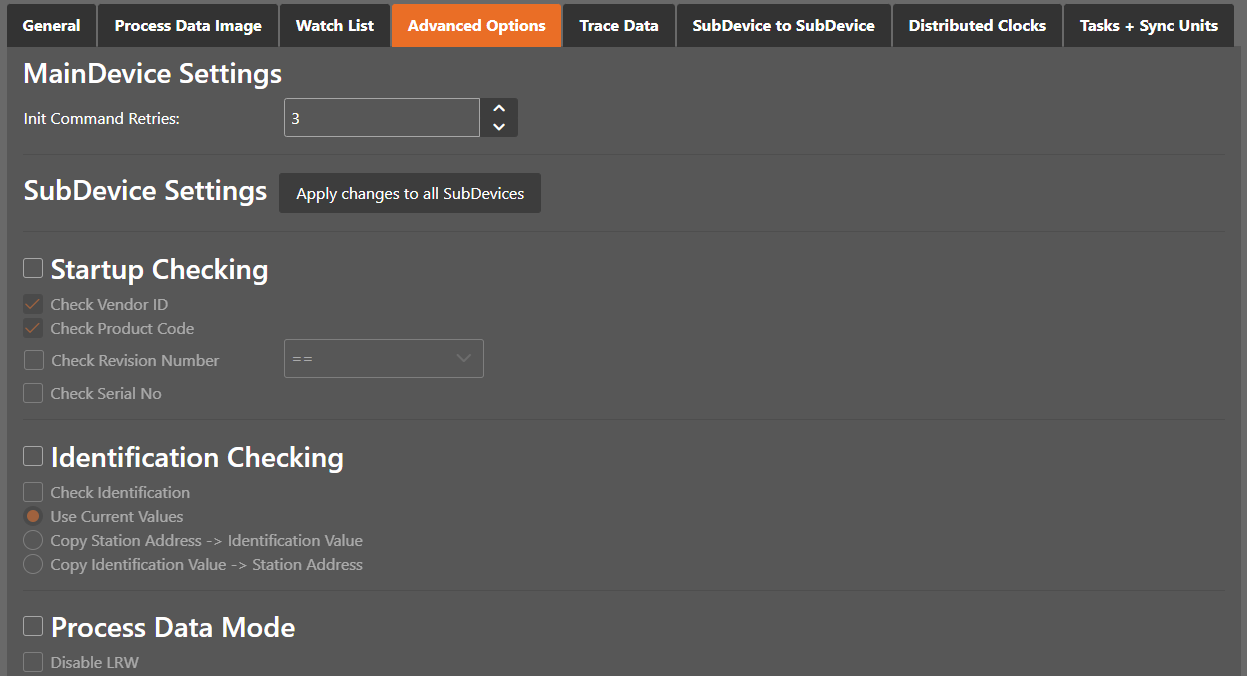Select the Advanced Options tab
This screenshot has width=1247, height=676.
point(477,25)
